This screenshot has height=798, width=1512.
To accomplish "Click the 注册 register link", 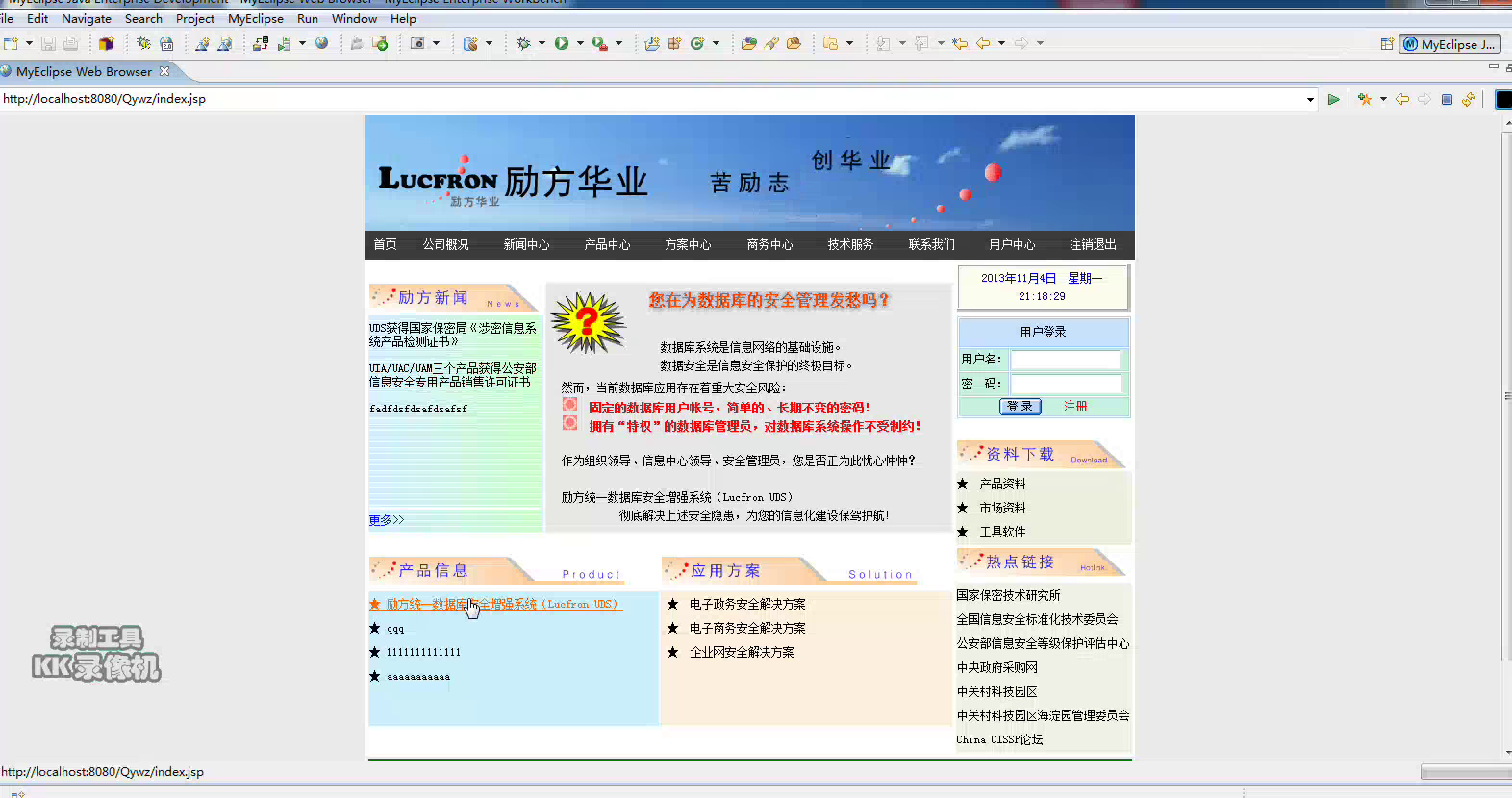I will [x=1075, y=407].
